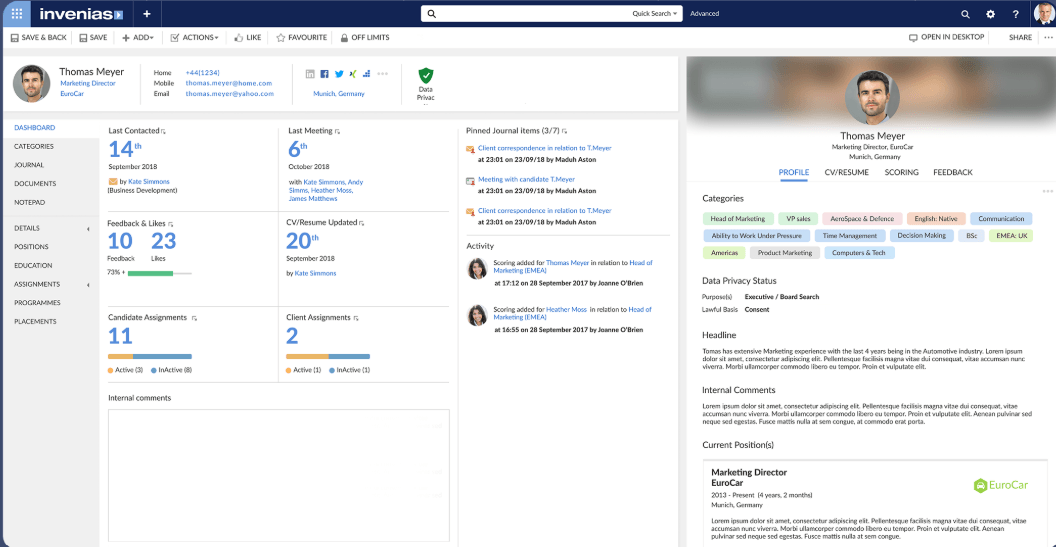This screenshot has height=547, width=1056.
Task: Open the profile panel ellipsis options
Action: point(1047,192)
